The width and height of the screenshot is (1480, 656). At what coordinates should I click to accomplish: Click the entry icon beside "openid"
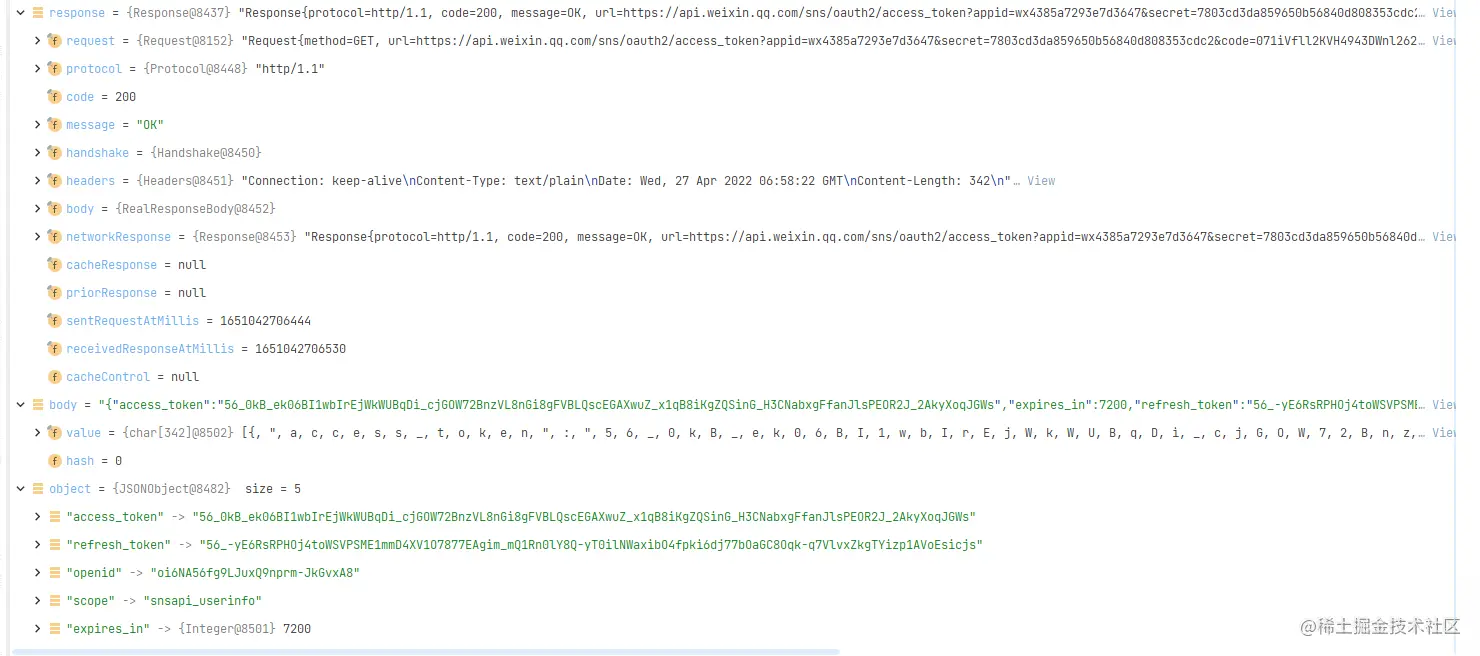tap(54, 573)
